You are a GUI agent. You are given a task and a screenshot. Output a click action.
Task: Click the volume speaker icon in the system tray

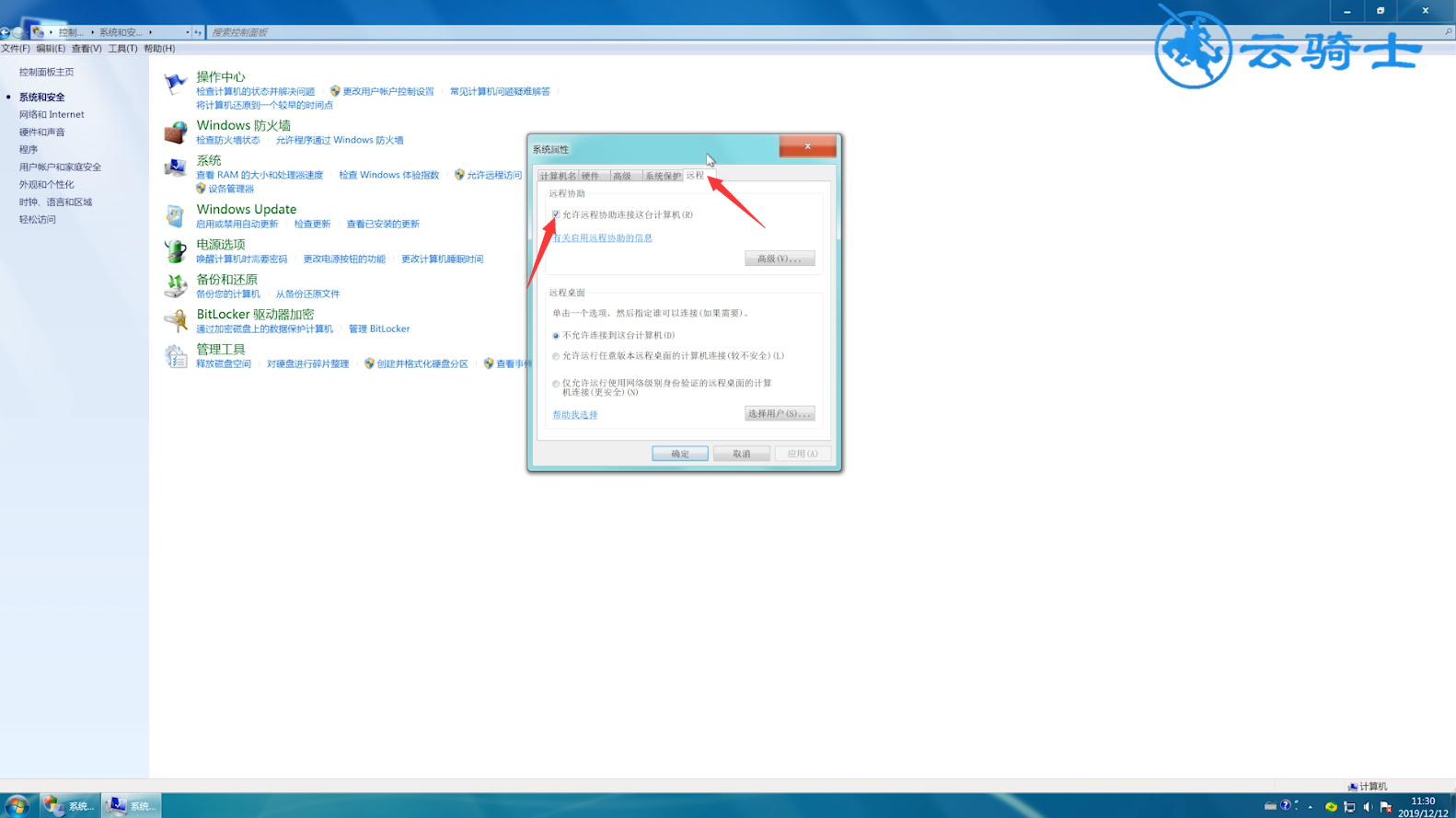(1368, 807)
